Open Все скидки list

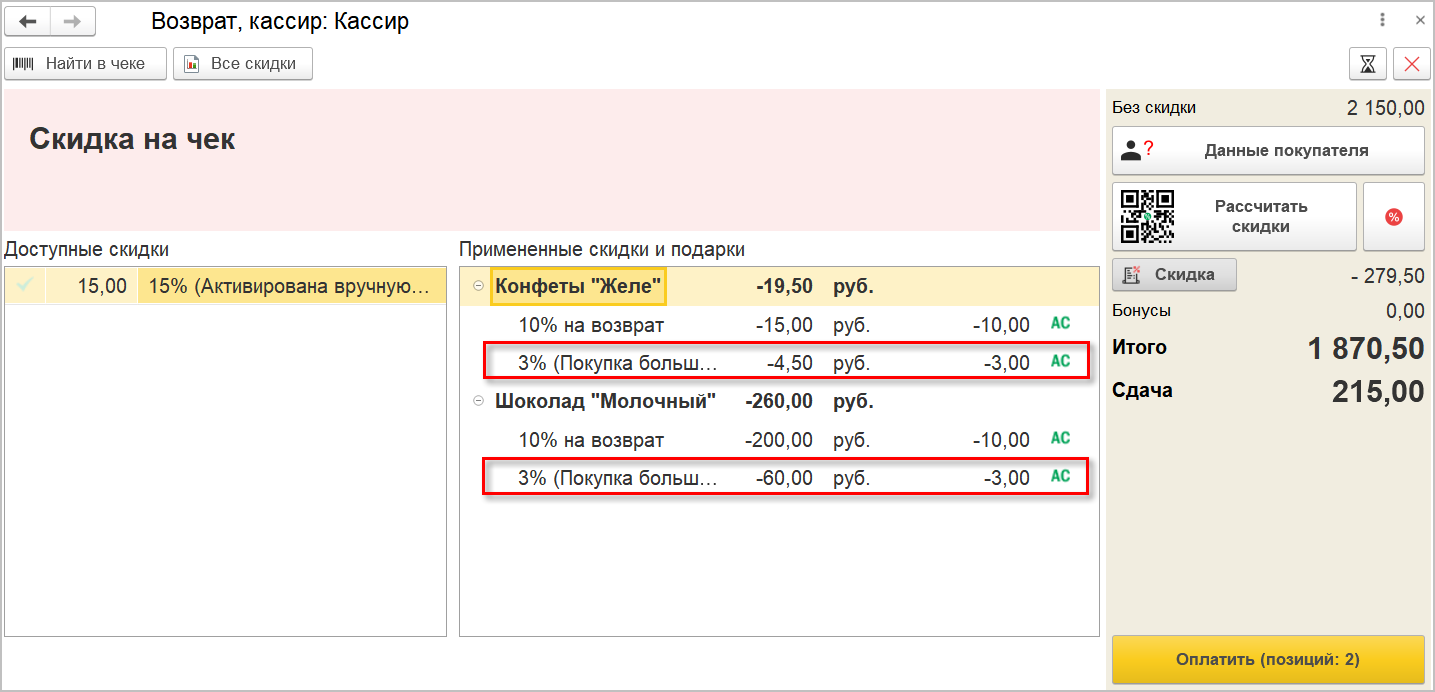coord(243,64)
